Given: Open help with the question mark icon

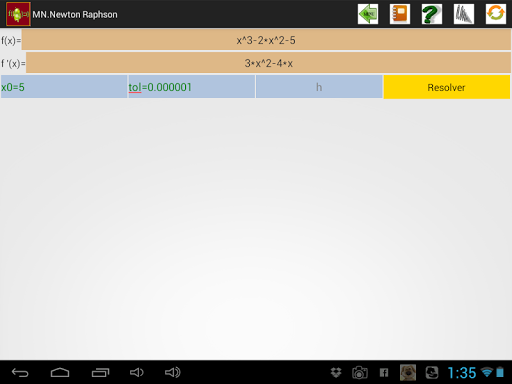Looking at the screenshot, I should [432, 14].
